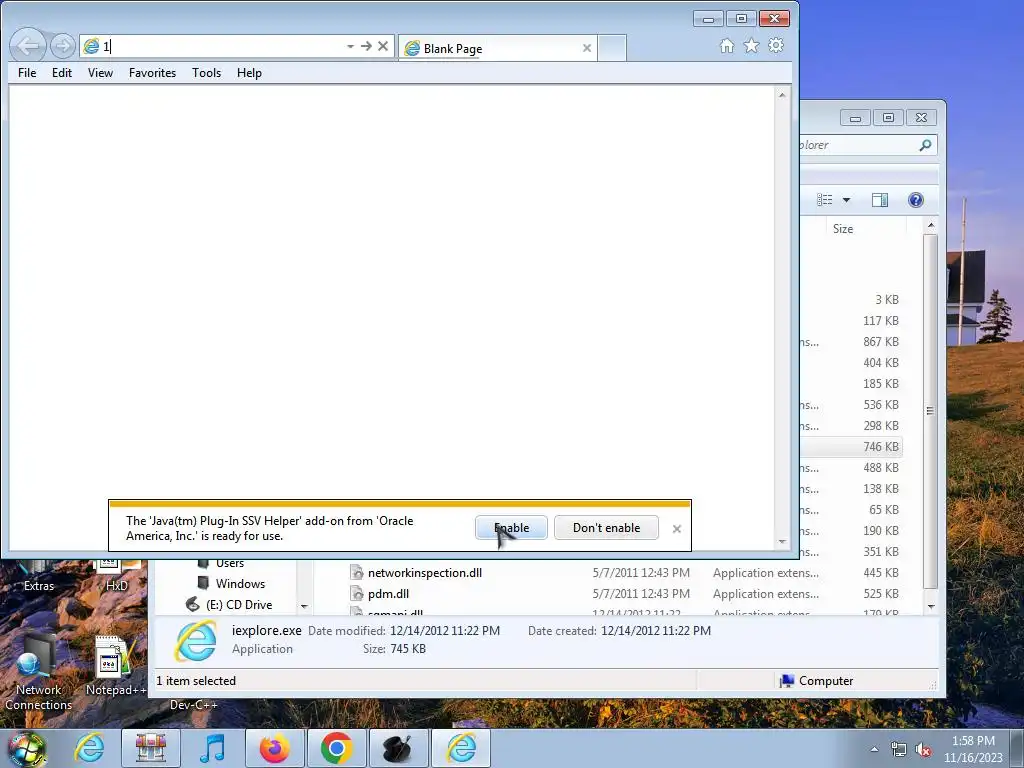Click the iexplore.exe icon in the details pane
The width and height of the screenshot is (1024, 768).
click(195, 641)
